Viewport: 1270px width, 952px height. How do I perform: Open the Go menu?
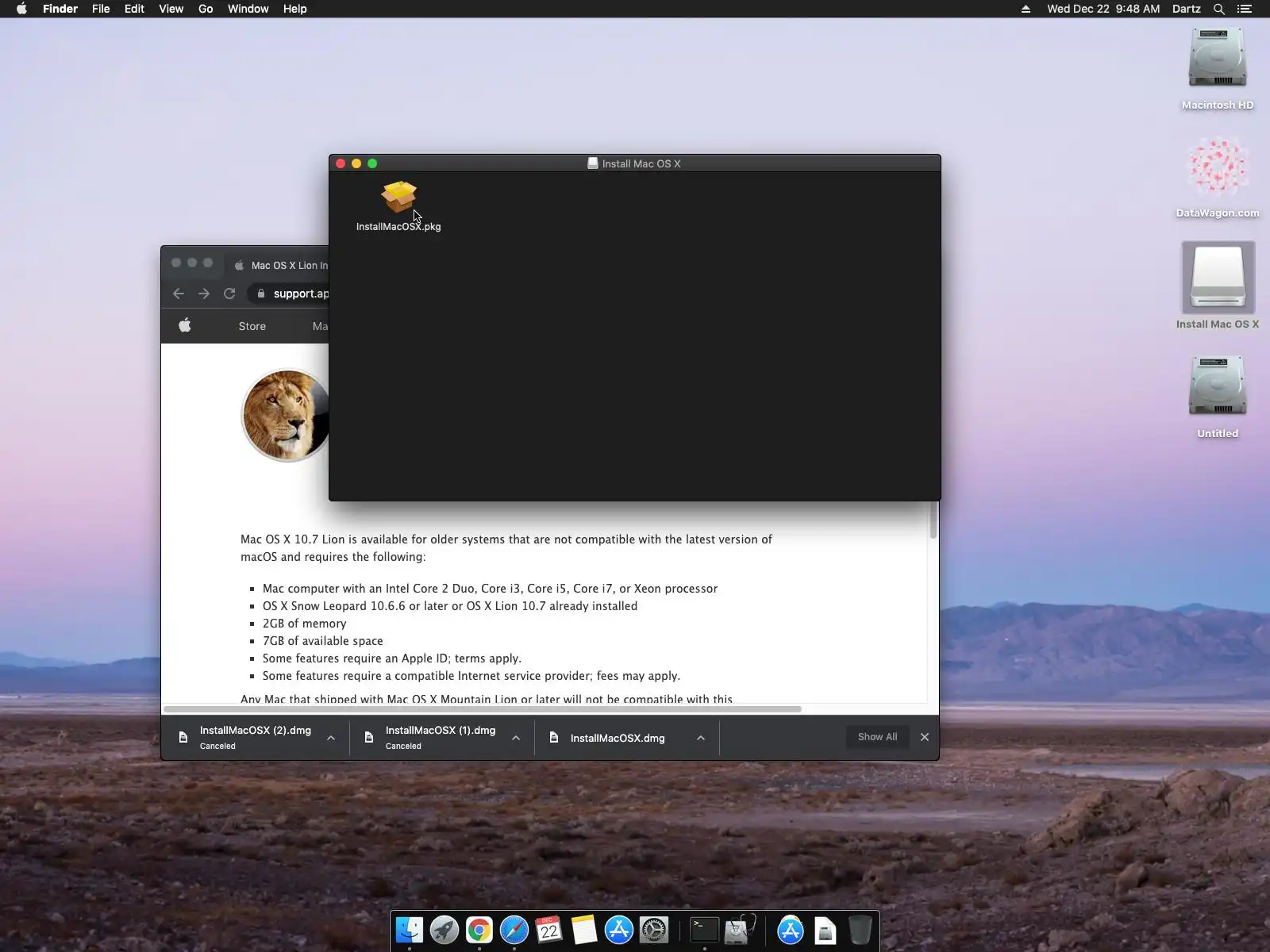pyautogui.click(x=206, y=9)
